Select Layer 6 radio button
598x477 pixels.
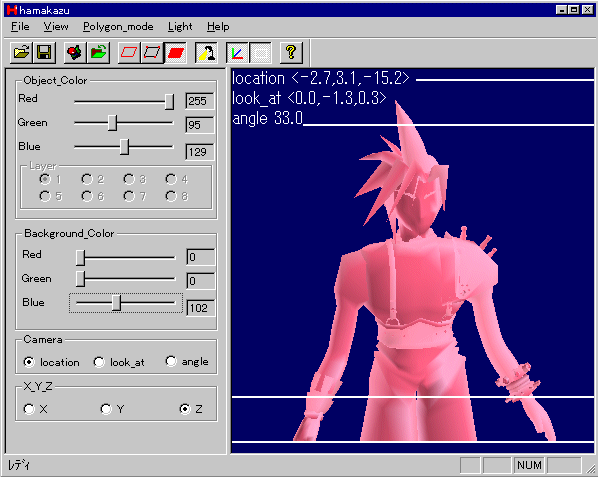(x=87, y=196)
